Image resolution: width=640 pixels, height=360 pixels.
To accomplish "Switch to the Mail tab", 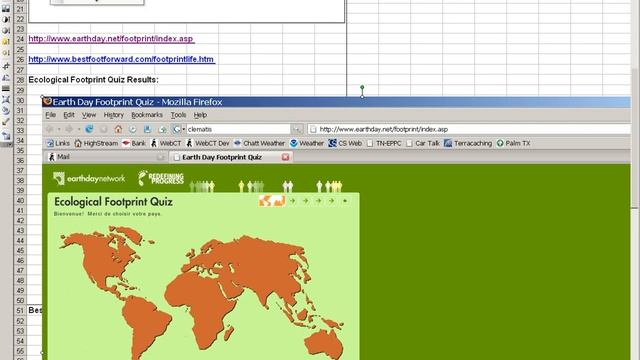I will click(106, 157).
